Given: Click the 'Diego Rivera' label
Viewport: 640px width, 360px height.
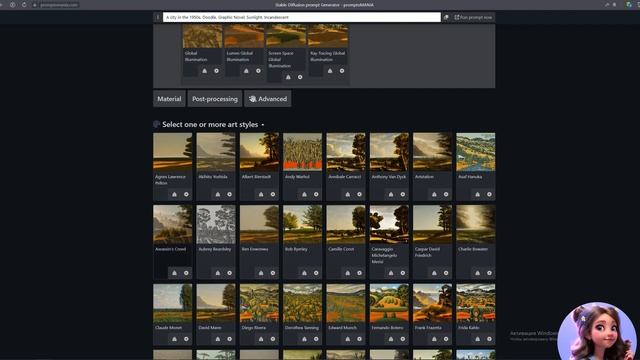Looking at the screenshot, I should pos(253,327).
